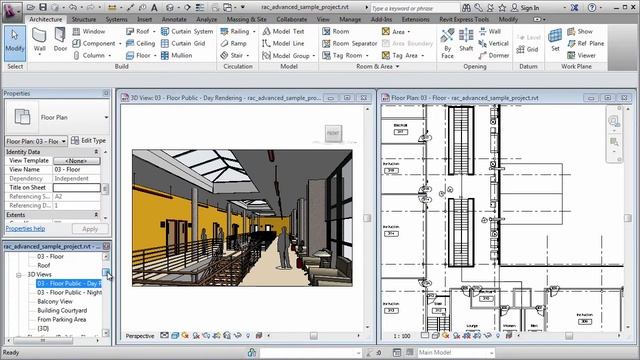This screenshot has width=640, height=360.
Task: Activate the Curtain Grid tool
Action: [x=183, y=43]
